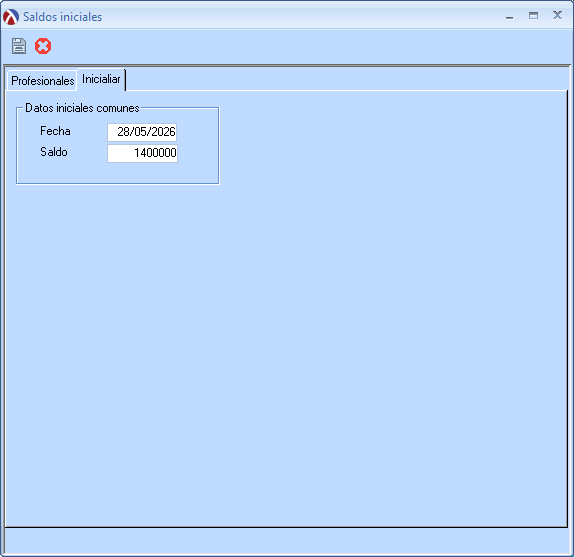Screen dimensions: 574x557
Task: Maximize the Saldos iniciales window
Action: point(533,16)
